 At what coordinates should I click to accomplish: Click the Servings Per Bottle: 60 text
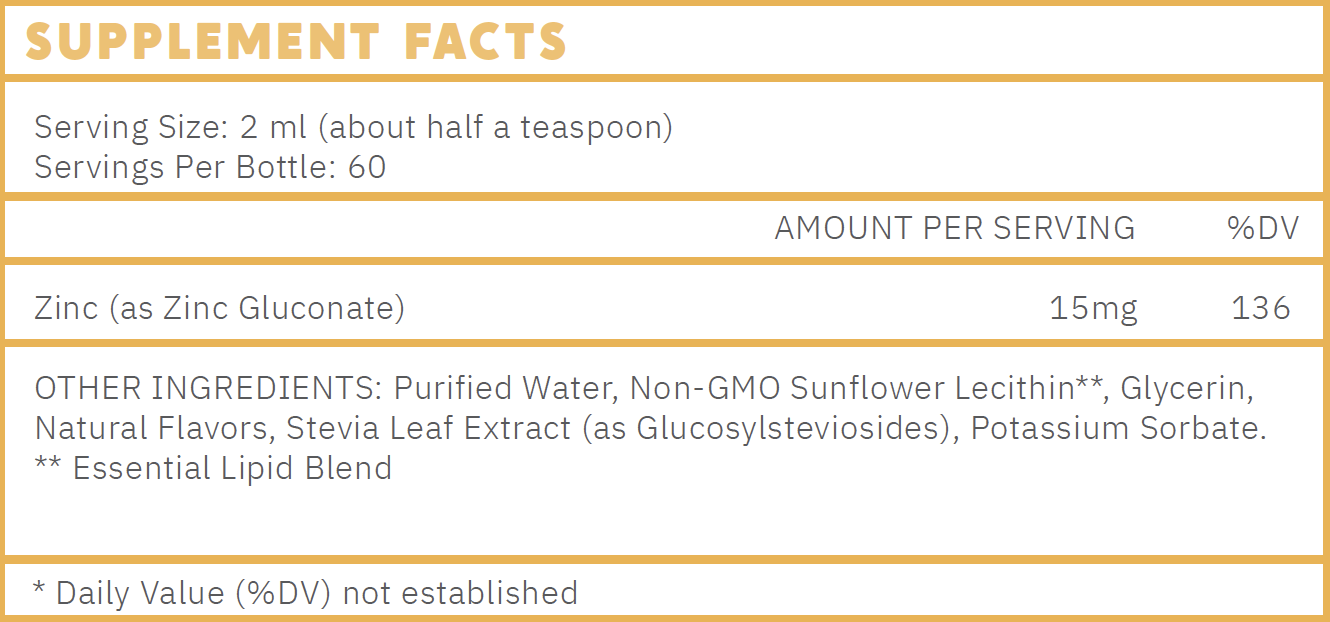210,167
